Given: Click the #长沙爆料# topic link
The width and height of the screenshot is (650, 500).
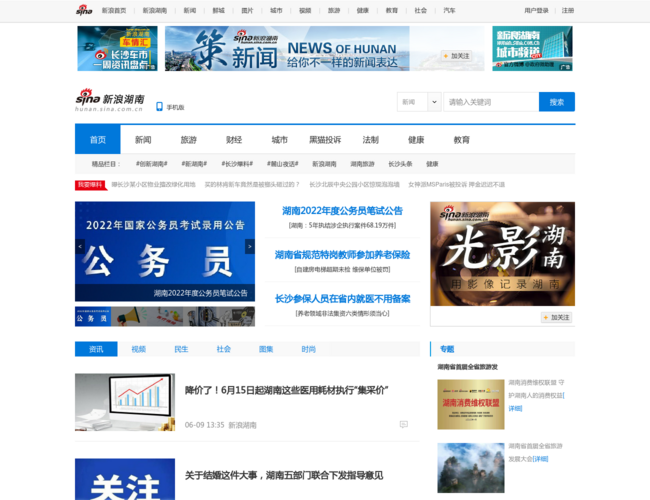Looking at the screenshot, I should 237,164.
